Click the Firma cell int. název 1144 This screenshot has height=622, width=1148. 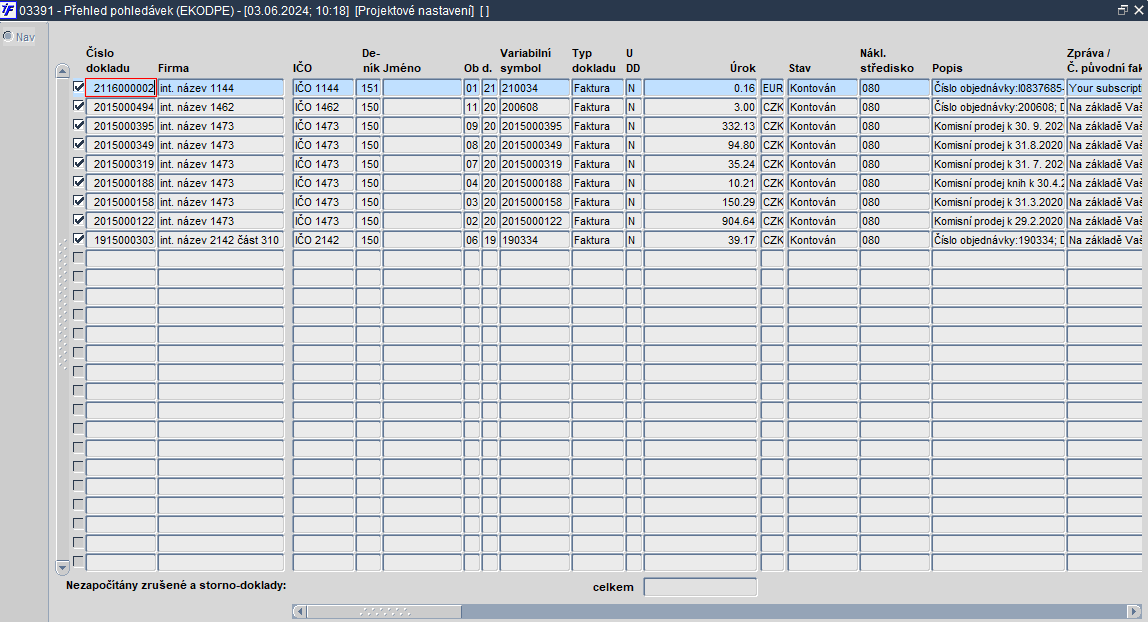pyautogui.click(x=220, y=88)
